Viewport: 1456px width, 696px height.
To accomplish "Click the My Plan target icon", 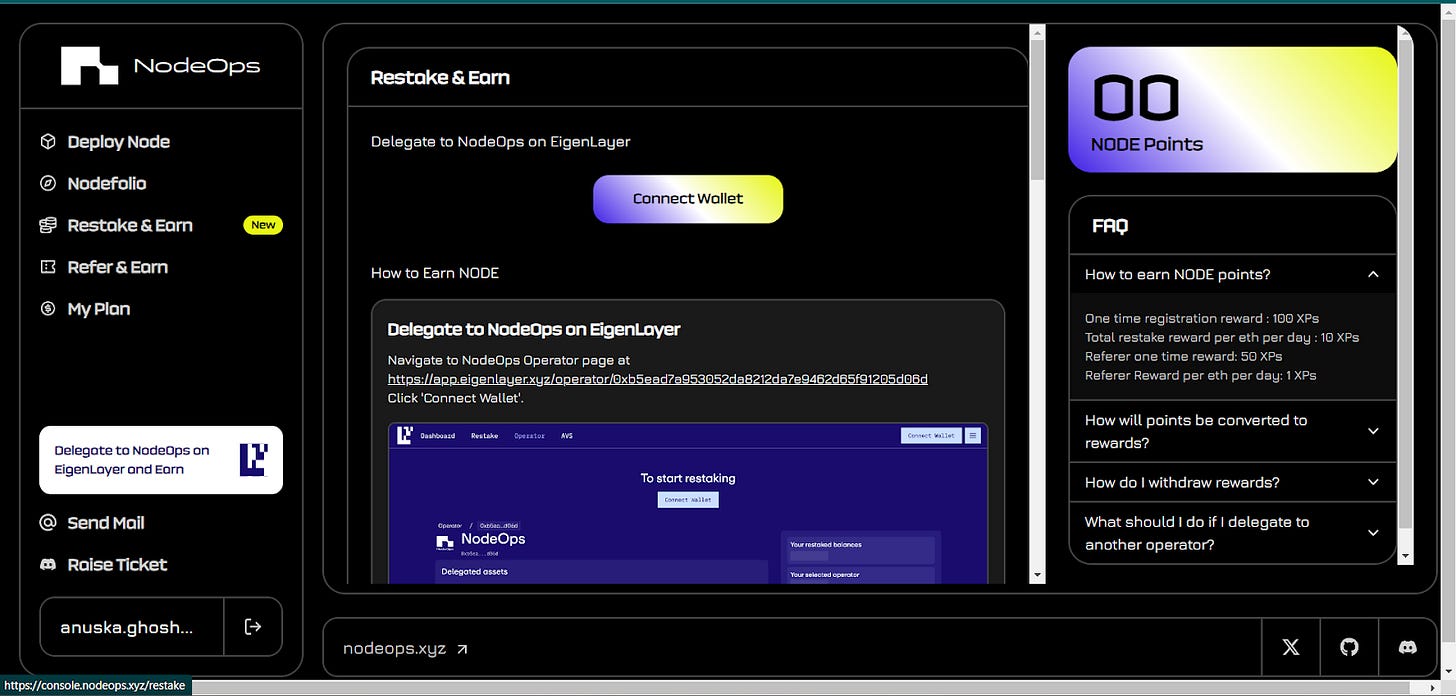I will click(48, 309).
